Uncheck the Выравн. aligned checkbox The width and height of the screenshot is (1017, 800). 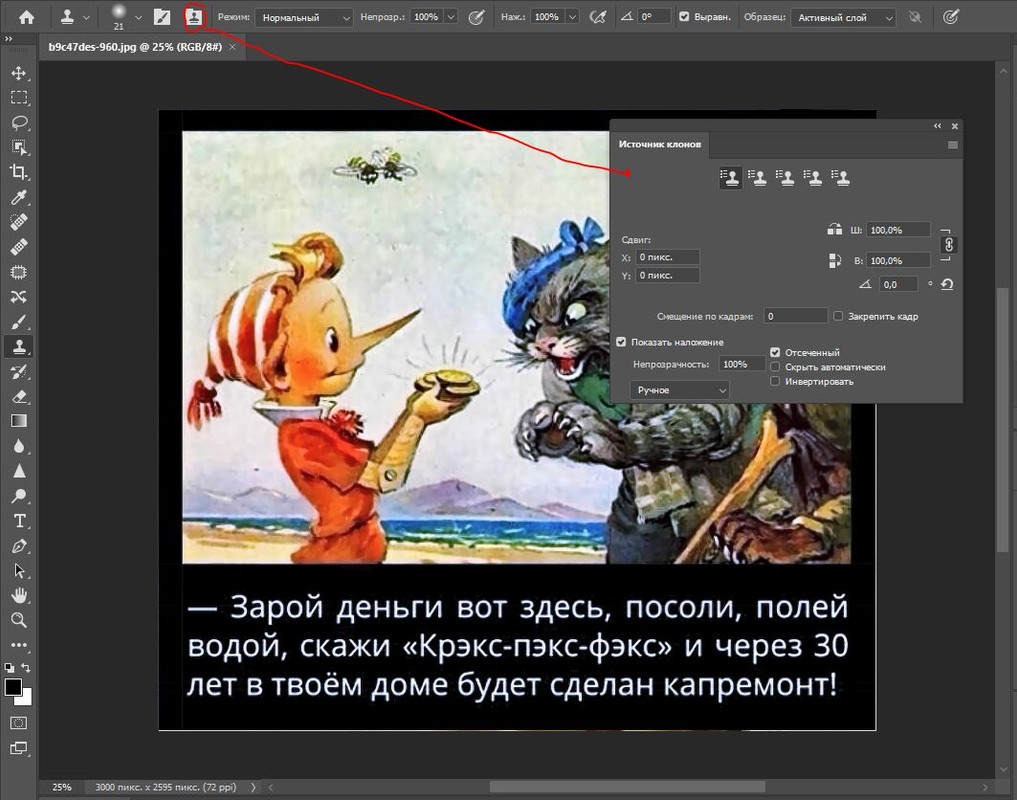pos(684,17)
